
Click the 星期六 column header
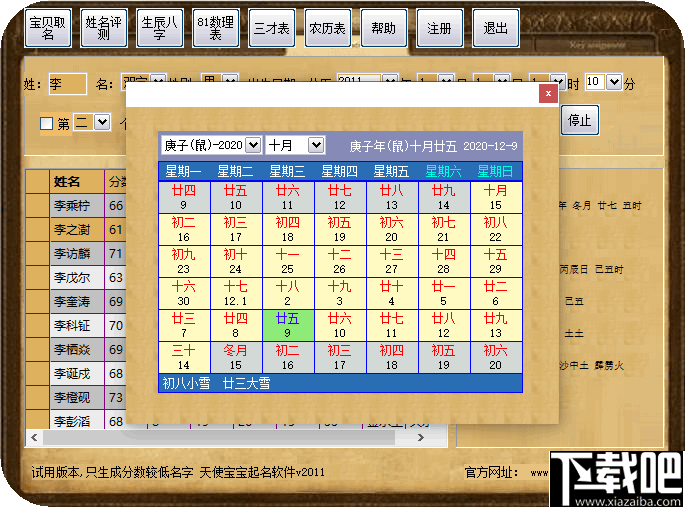pos(443,171)
